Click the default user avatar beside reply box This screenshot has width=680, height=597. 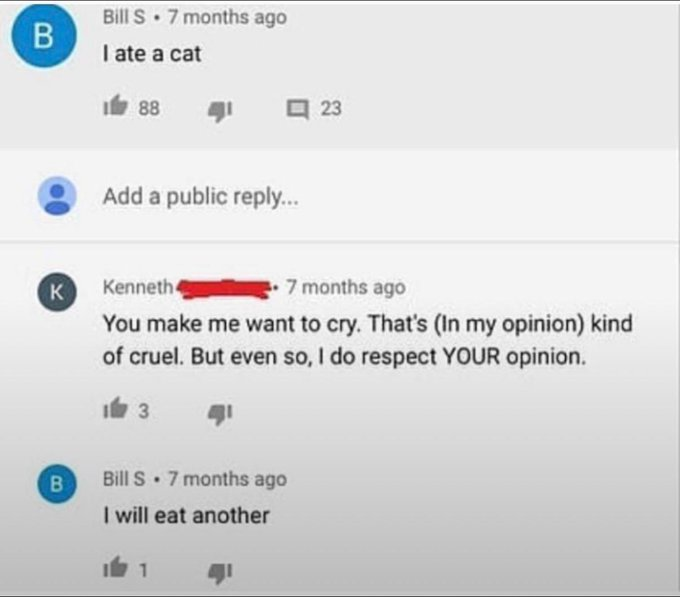click(x=56, y=196)
